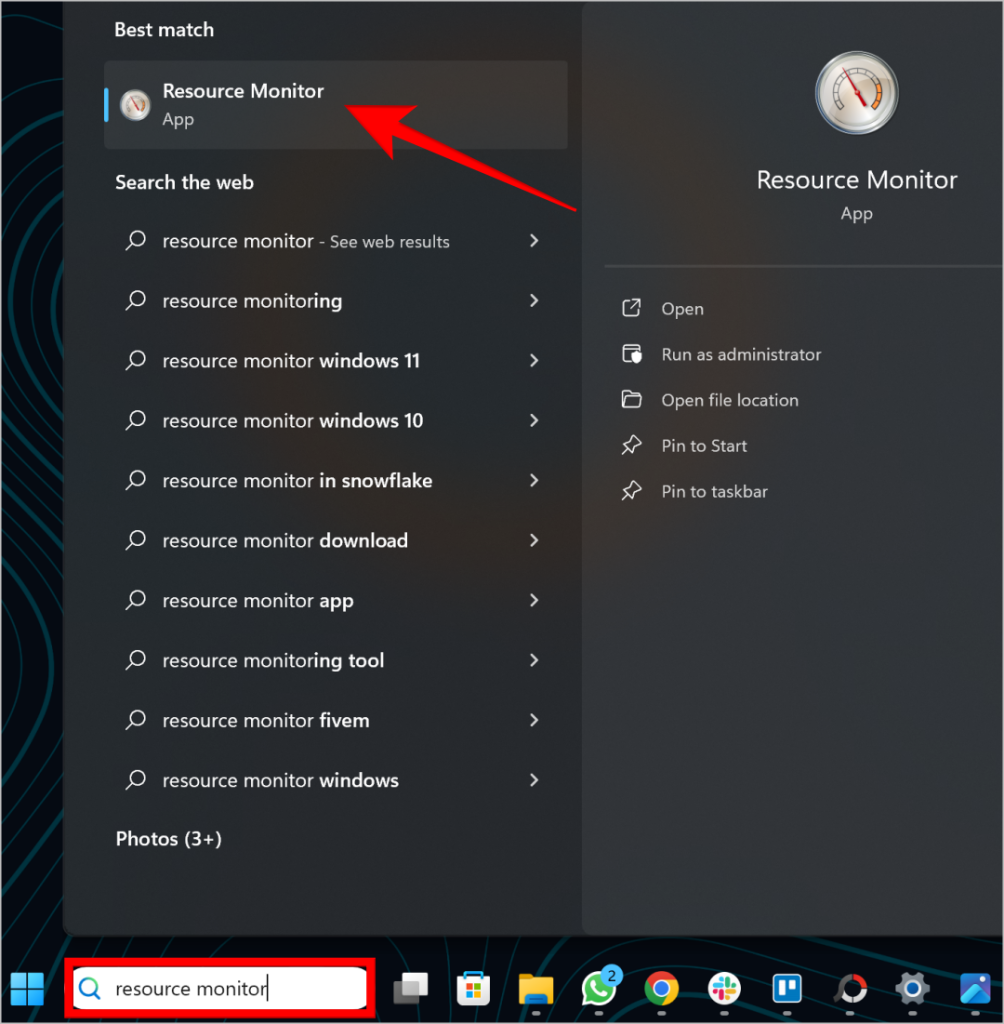Click the Open action for Resource Monitor
The image size is (1004, 1024).
pyautogui.click(x=682, y=308)
